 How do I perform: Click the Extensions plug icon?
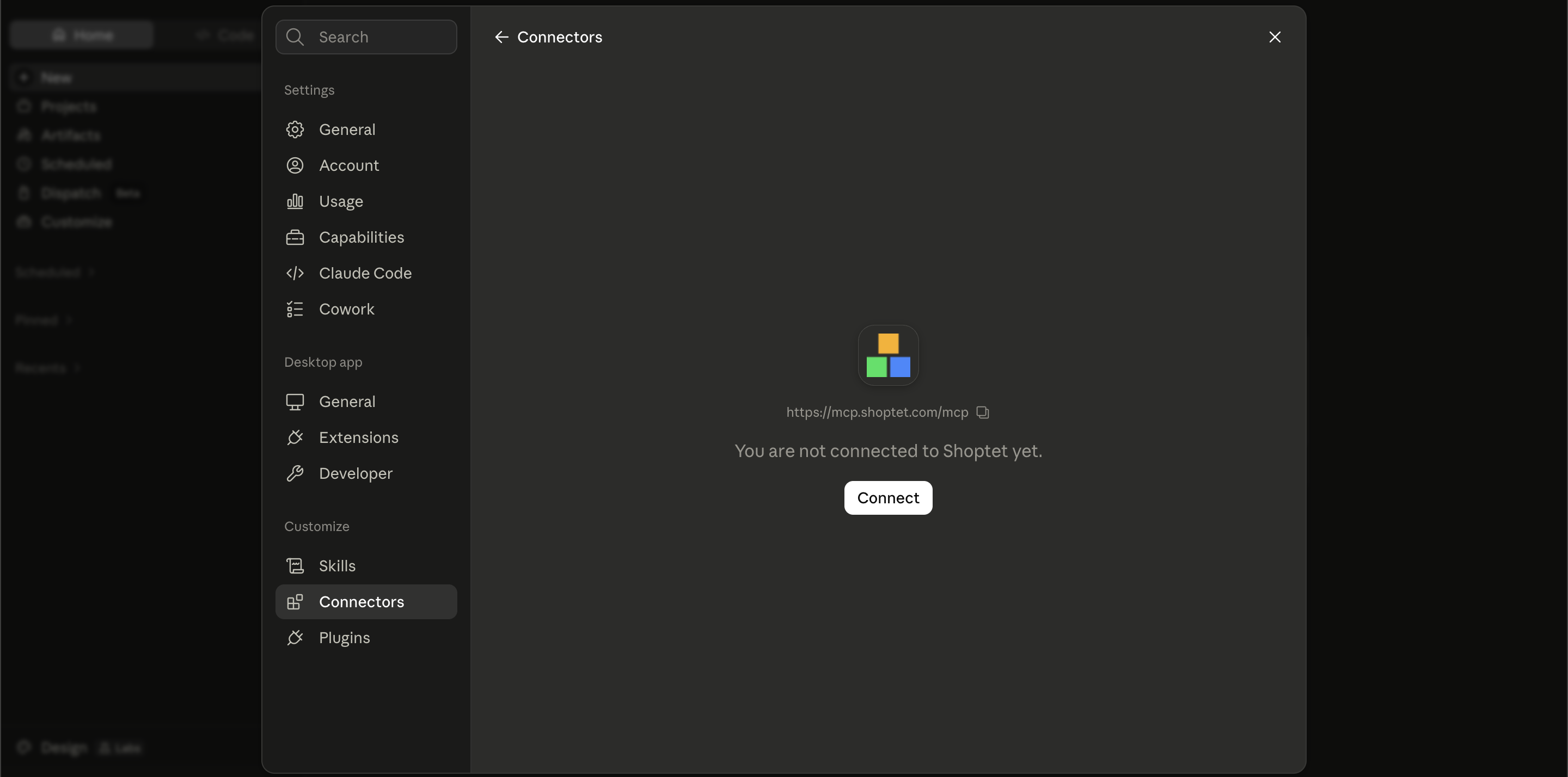click(x=295, y=437)
